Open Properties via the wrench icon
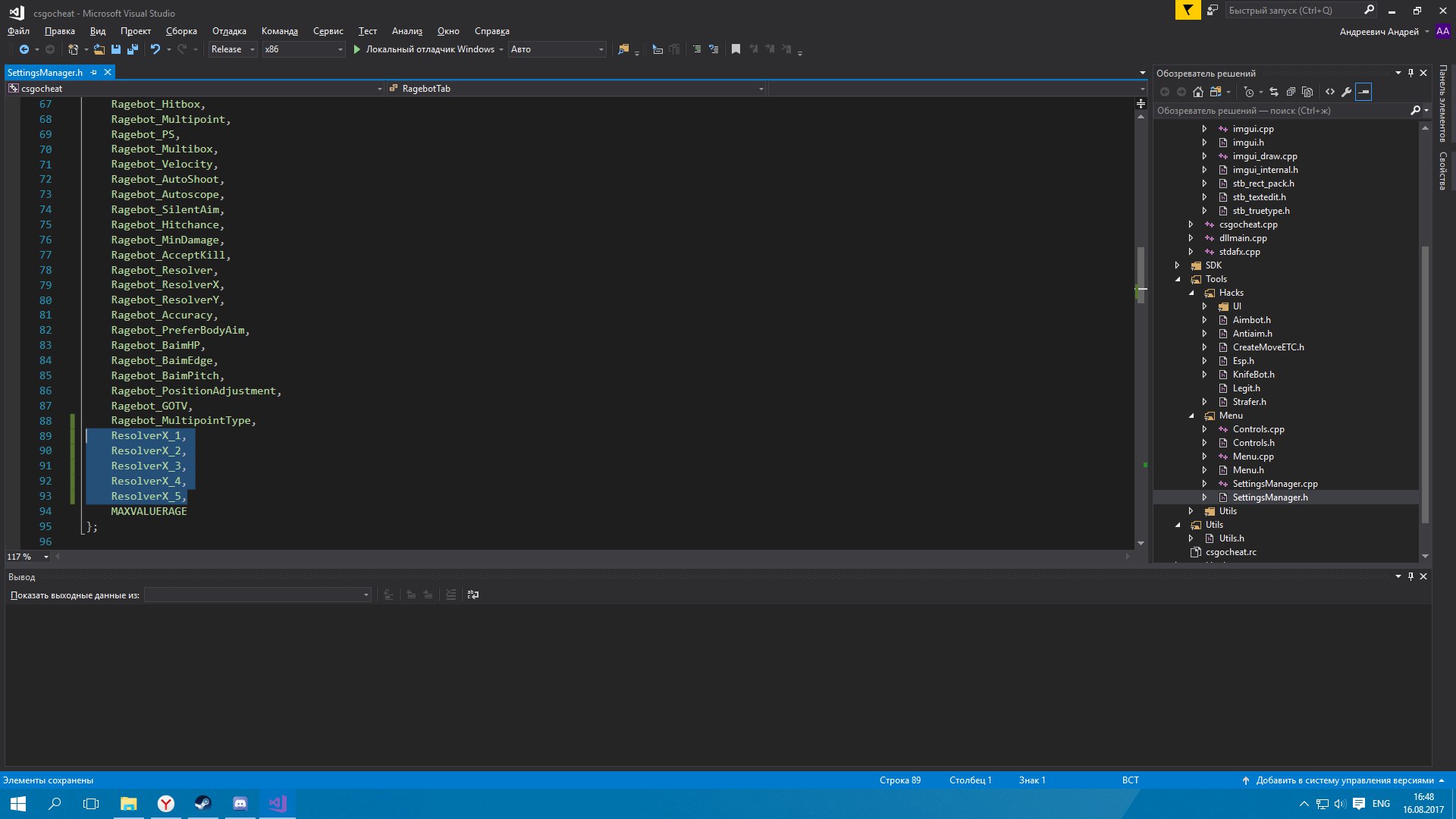 pos(1347,92)
